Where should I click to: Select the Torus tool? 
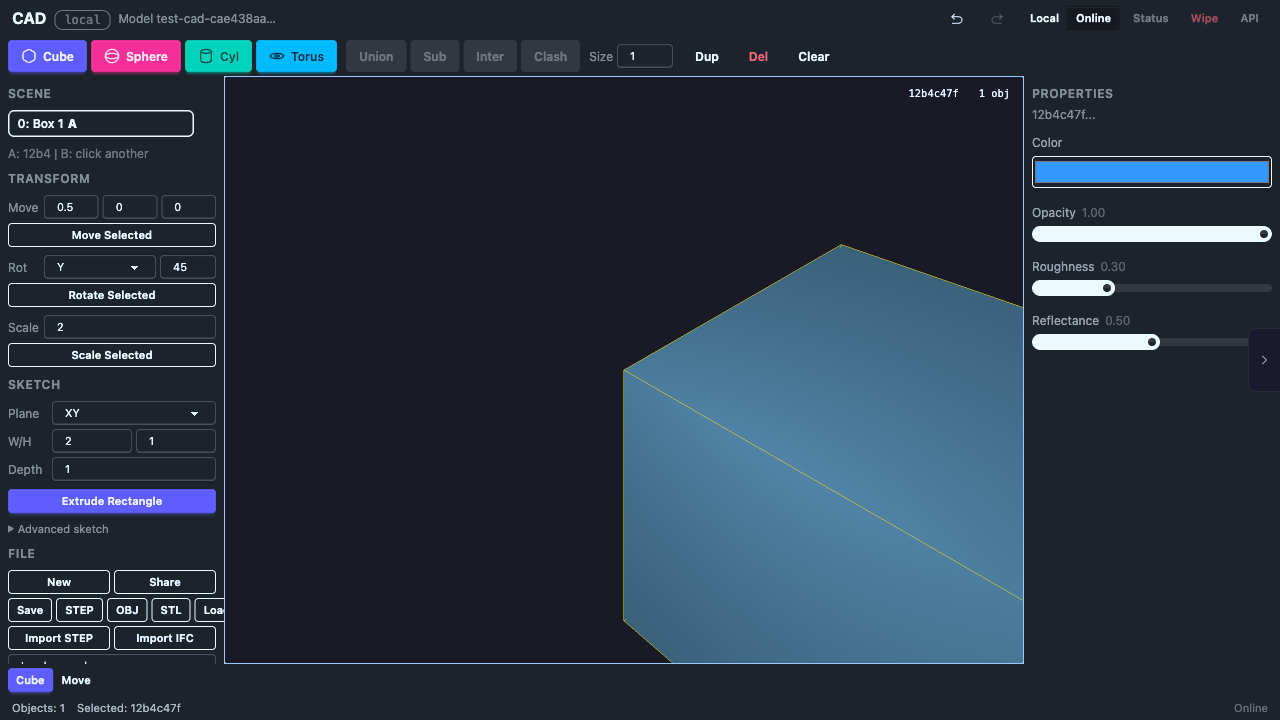(x=296, y=56)
